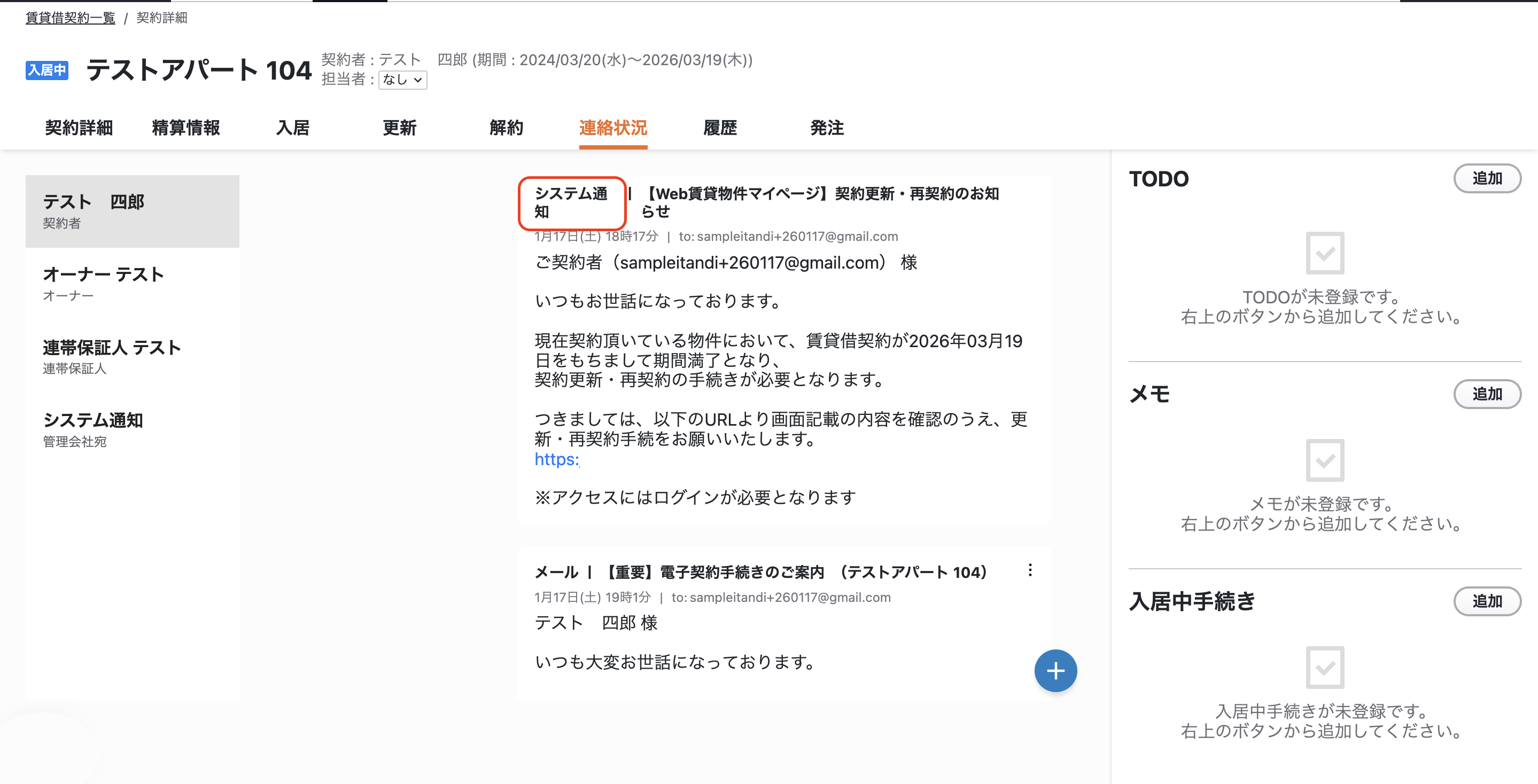Click the 契約詳細 breadcrumb text
Viewport: 1538px width, 784px height.
(x=162, y=18)
